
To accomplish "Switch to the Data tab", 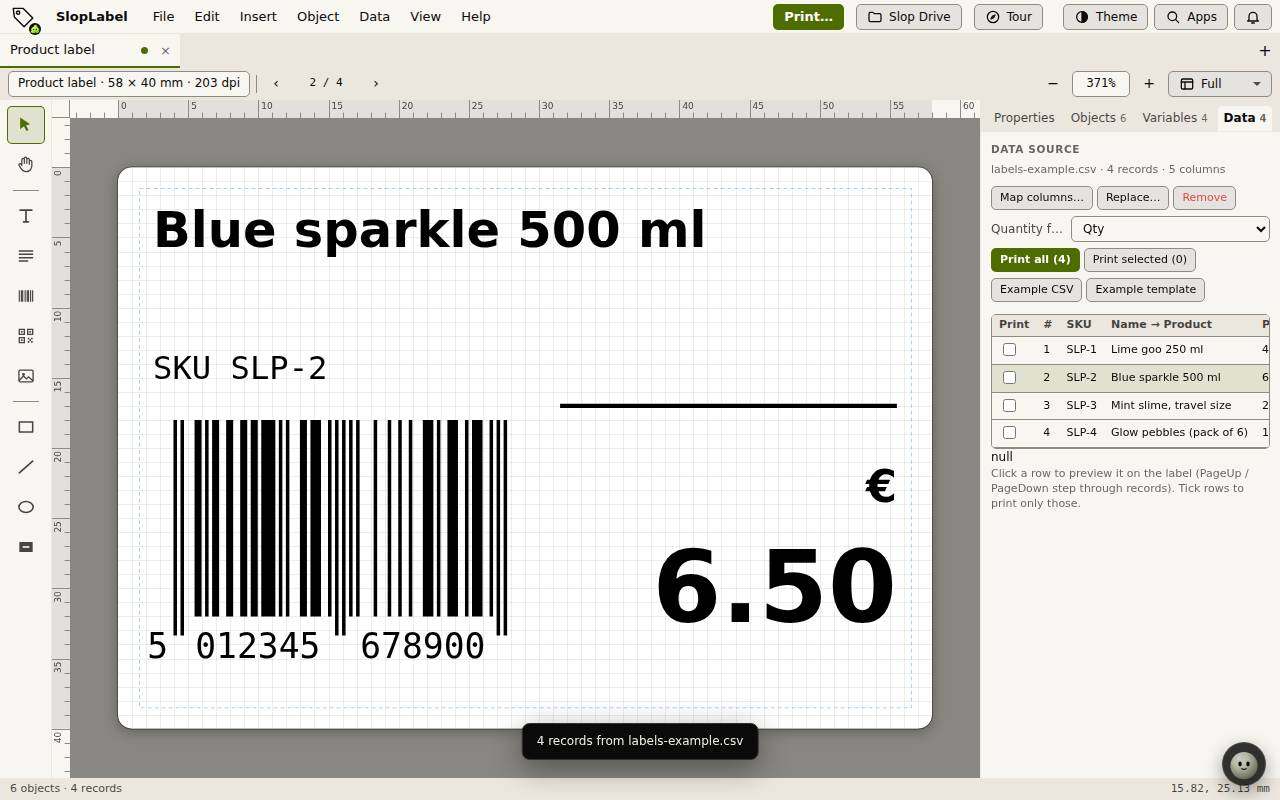I will point(1245,118).
